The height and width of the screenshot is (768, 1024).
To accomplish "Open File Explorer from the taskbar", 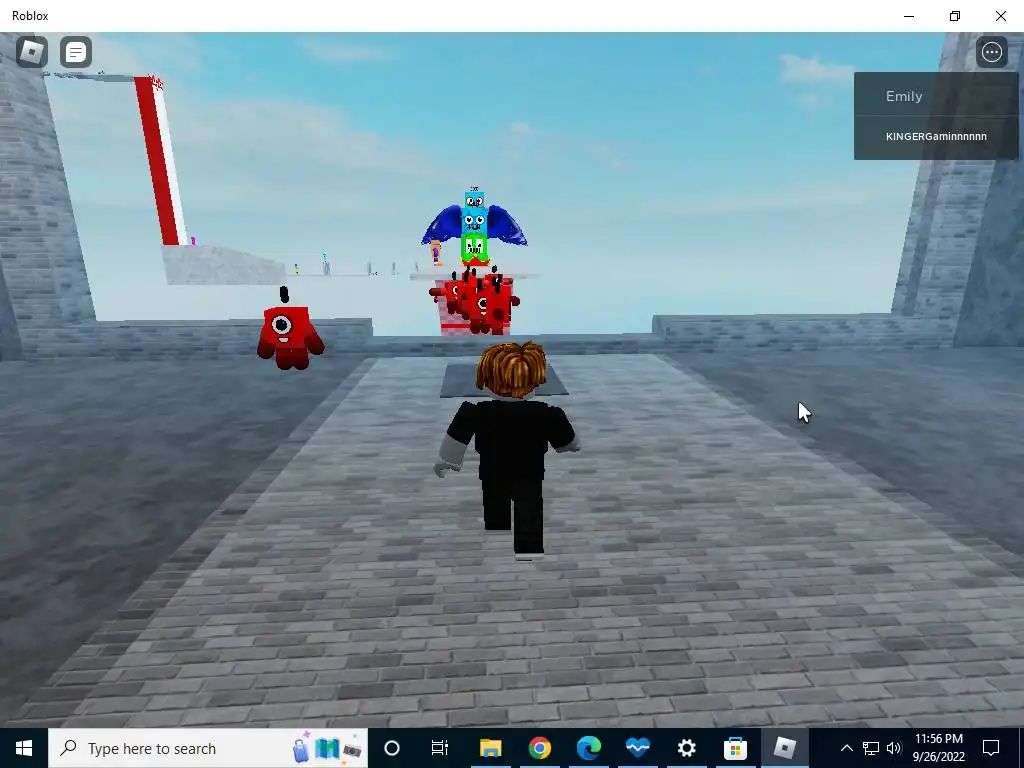I will (x=490, y=748).
